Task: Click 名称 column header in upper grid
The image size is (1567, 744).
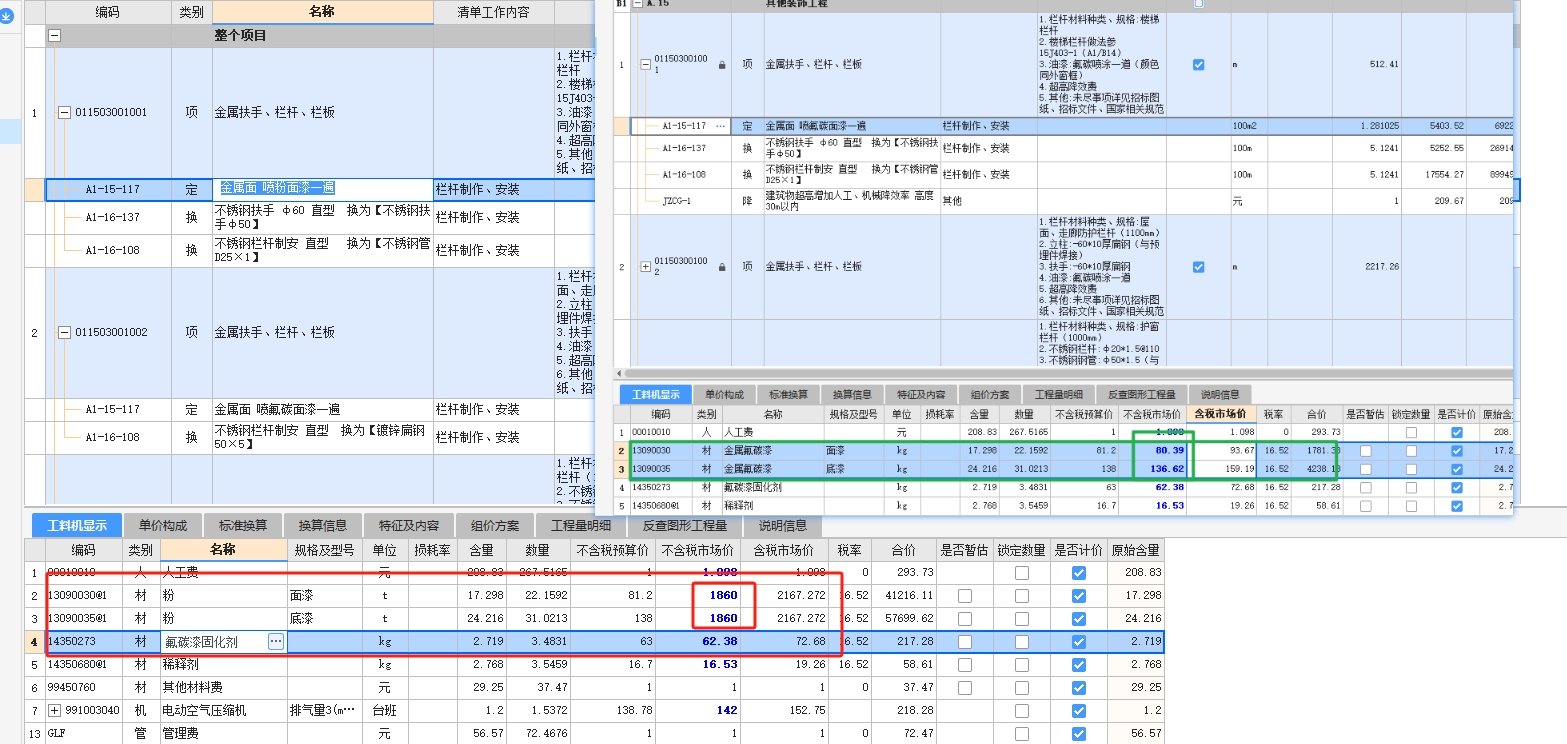Action: 322,12
